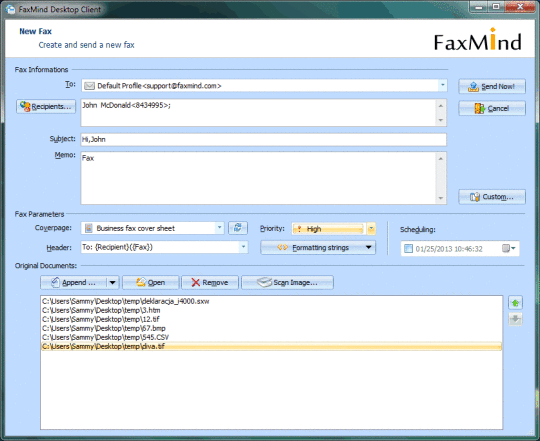Screen dimensions: 540x441
Task: Move selected document up with green arrow
Action: click(515, 303)
